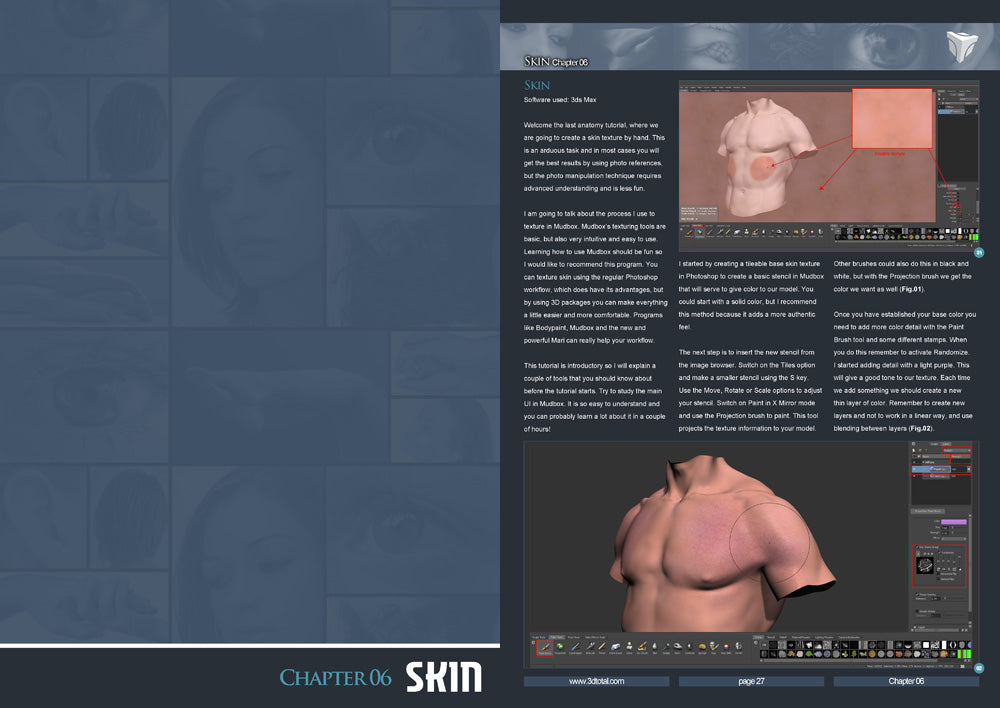Select the Clone brush
Viewport: 1000px width, 708px height.
click(629, 650)
